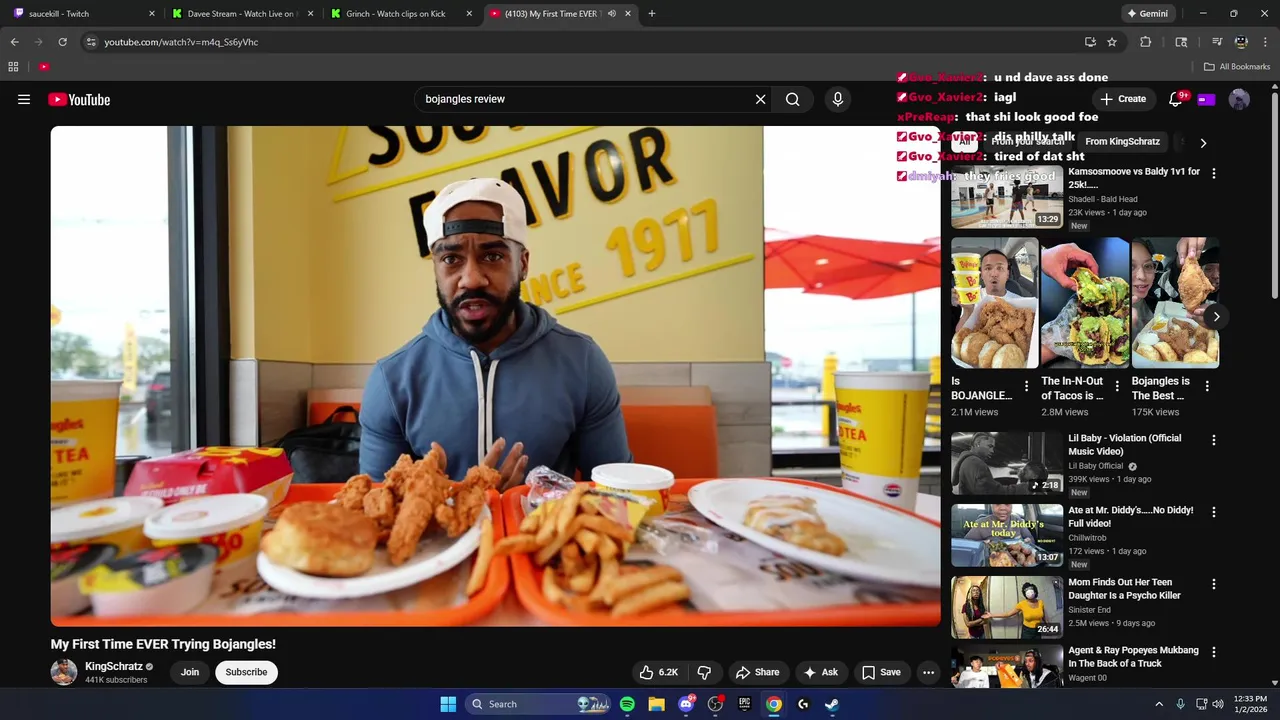Open the YouTube account avatar menu
1280x720 pixels.
pos(1239,99)
